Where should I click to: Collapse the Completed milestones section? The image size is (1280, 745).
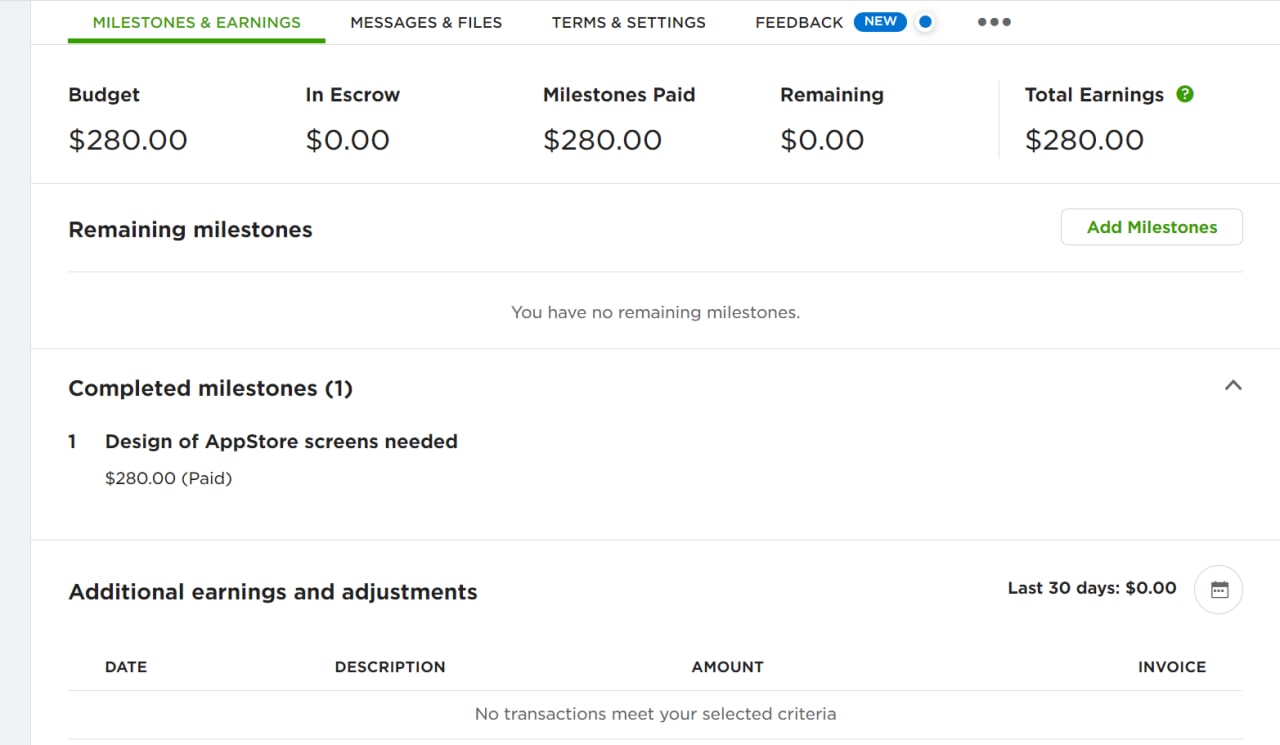coord(1233,385)
